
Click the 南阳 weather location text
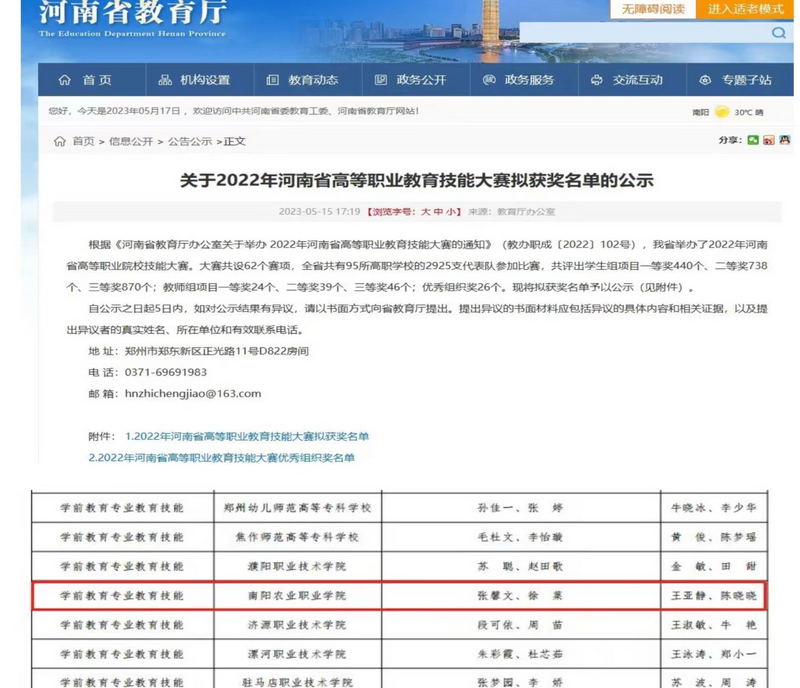pyautogui.click(x=701, y=112)
